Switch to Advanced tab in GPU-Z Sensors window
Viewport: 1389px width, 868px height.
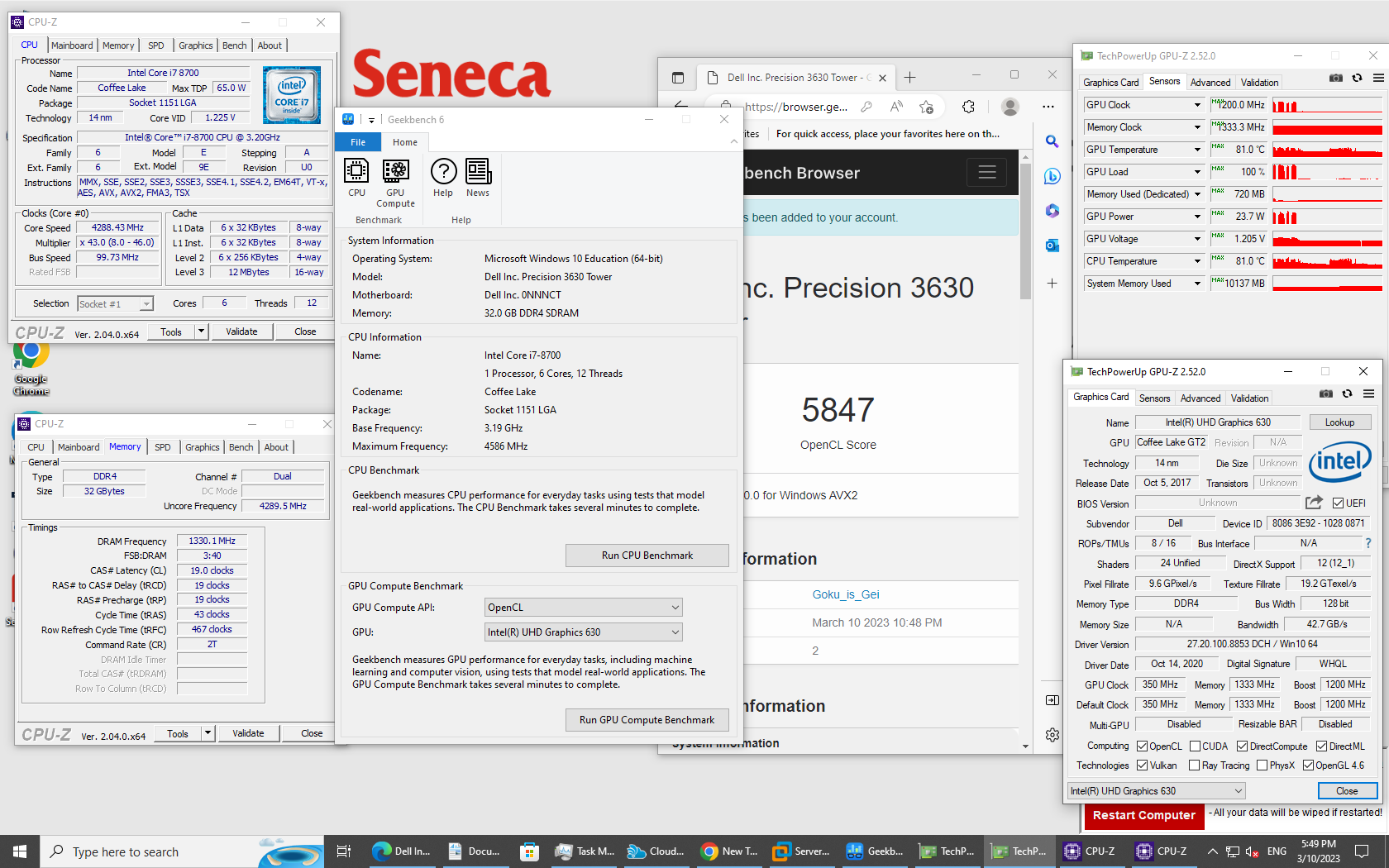point(1210,83)
